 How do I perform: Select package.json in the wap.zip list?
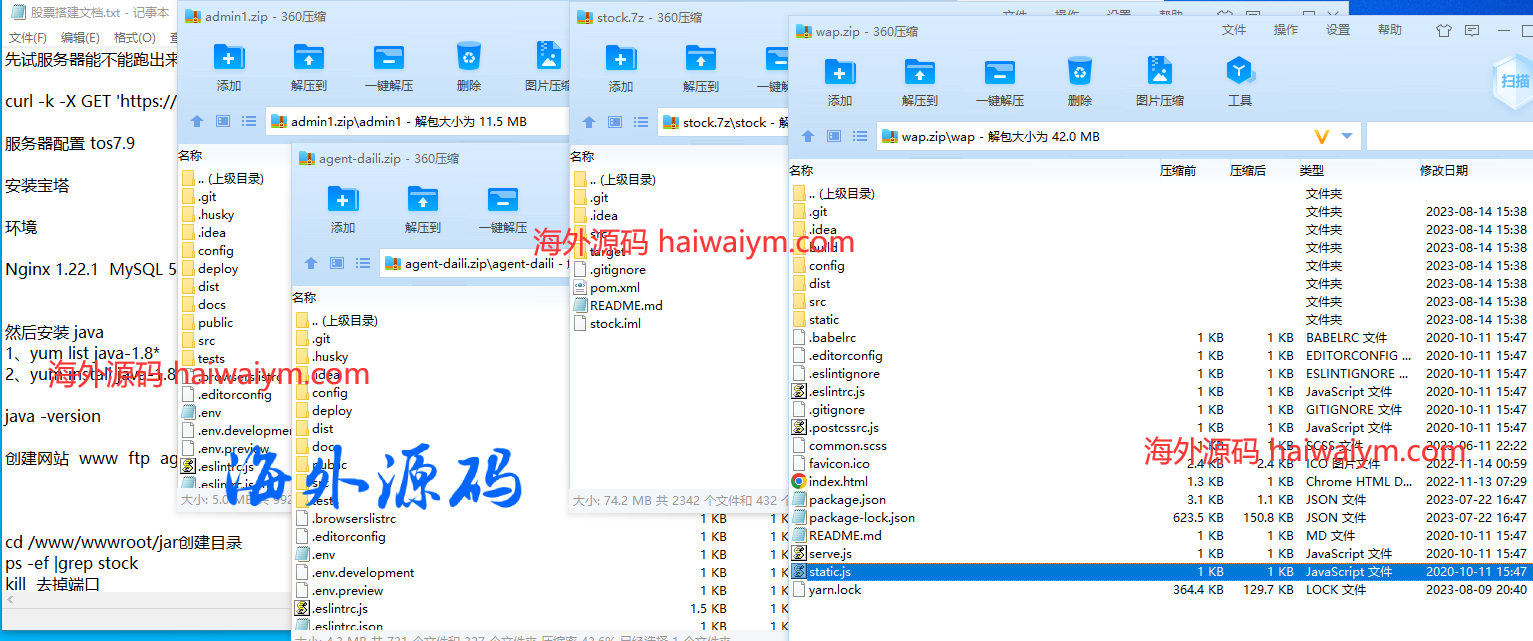click(847, 499)
